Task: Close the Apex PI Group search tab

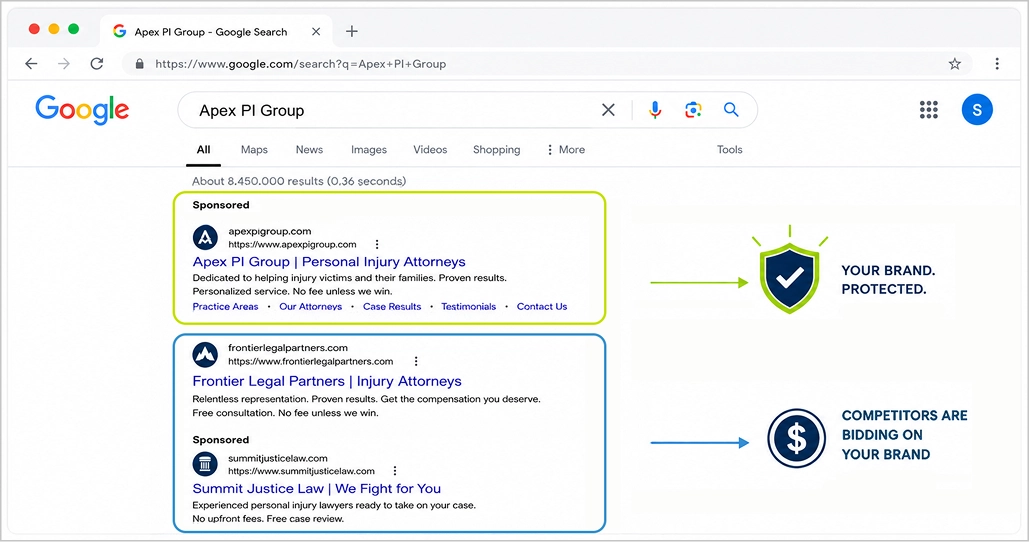Action: (316, 31)
